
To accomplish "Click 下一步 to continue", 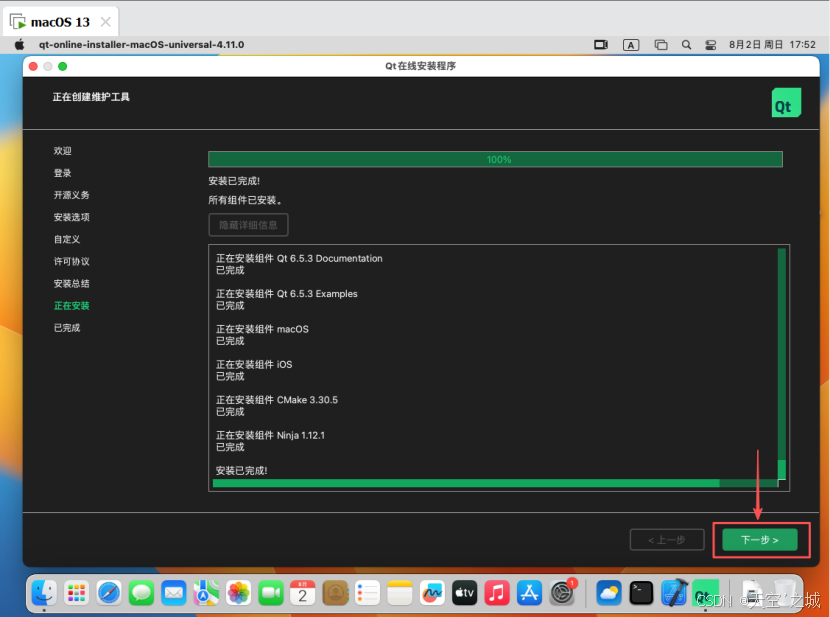I will click(760, 540).
